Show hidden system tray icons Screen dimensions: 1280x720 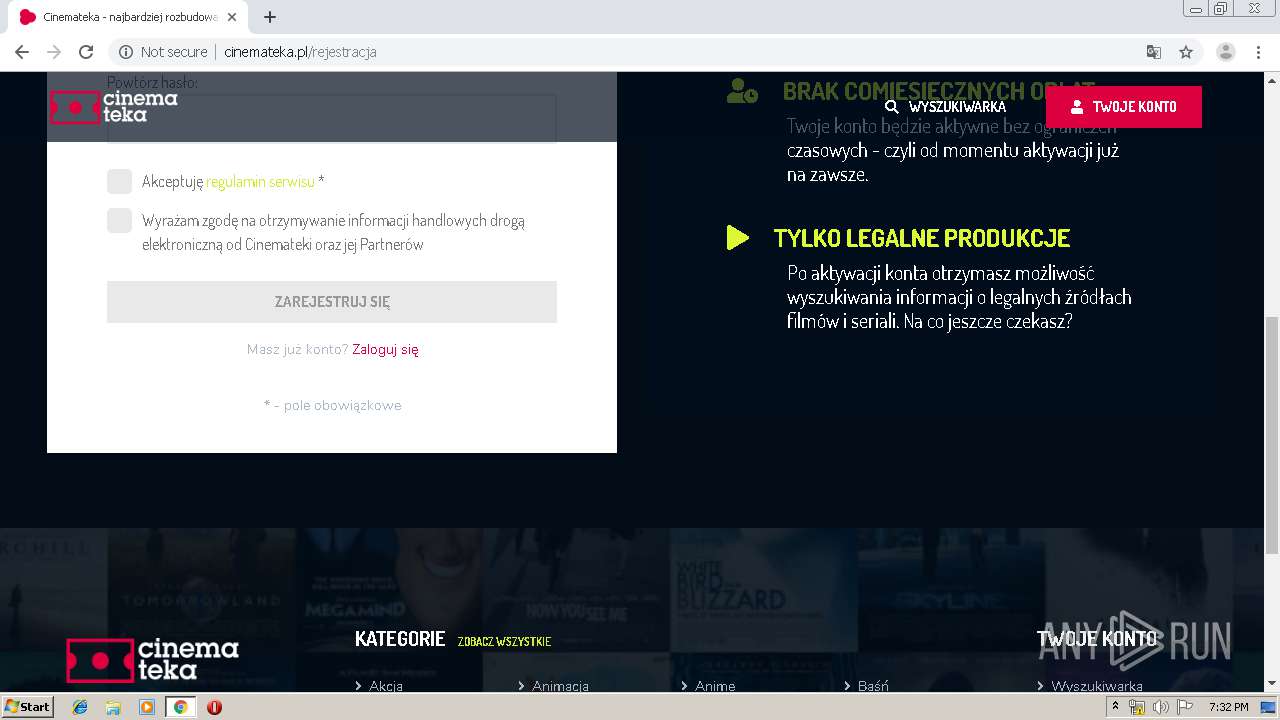click(x=1115, y=707)
